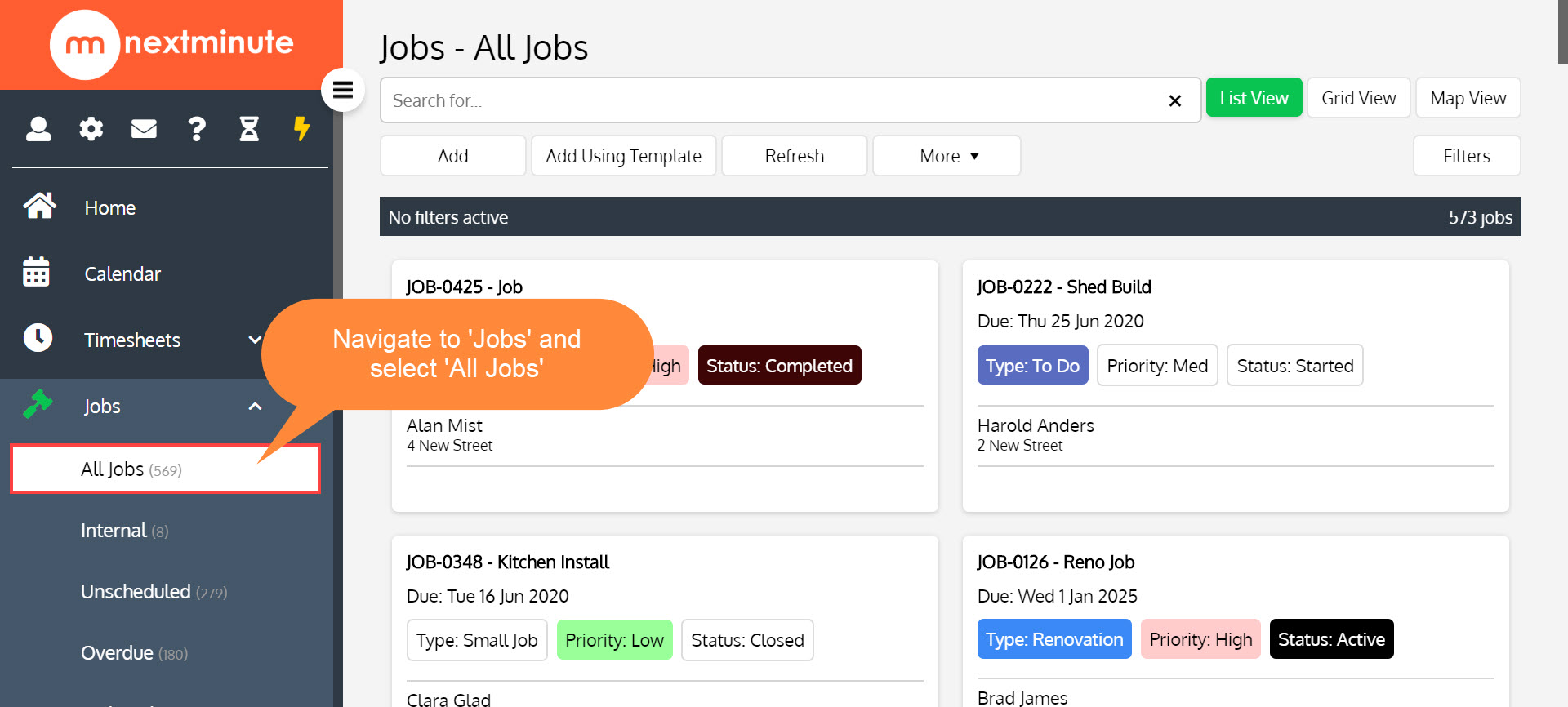Image resolution: width=1568 pixels, height=707 pixels.
Task: Click customer name Harold Anders
Action: point(1036,426)
